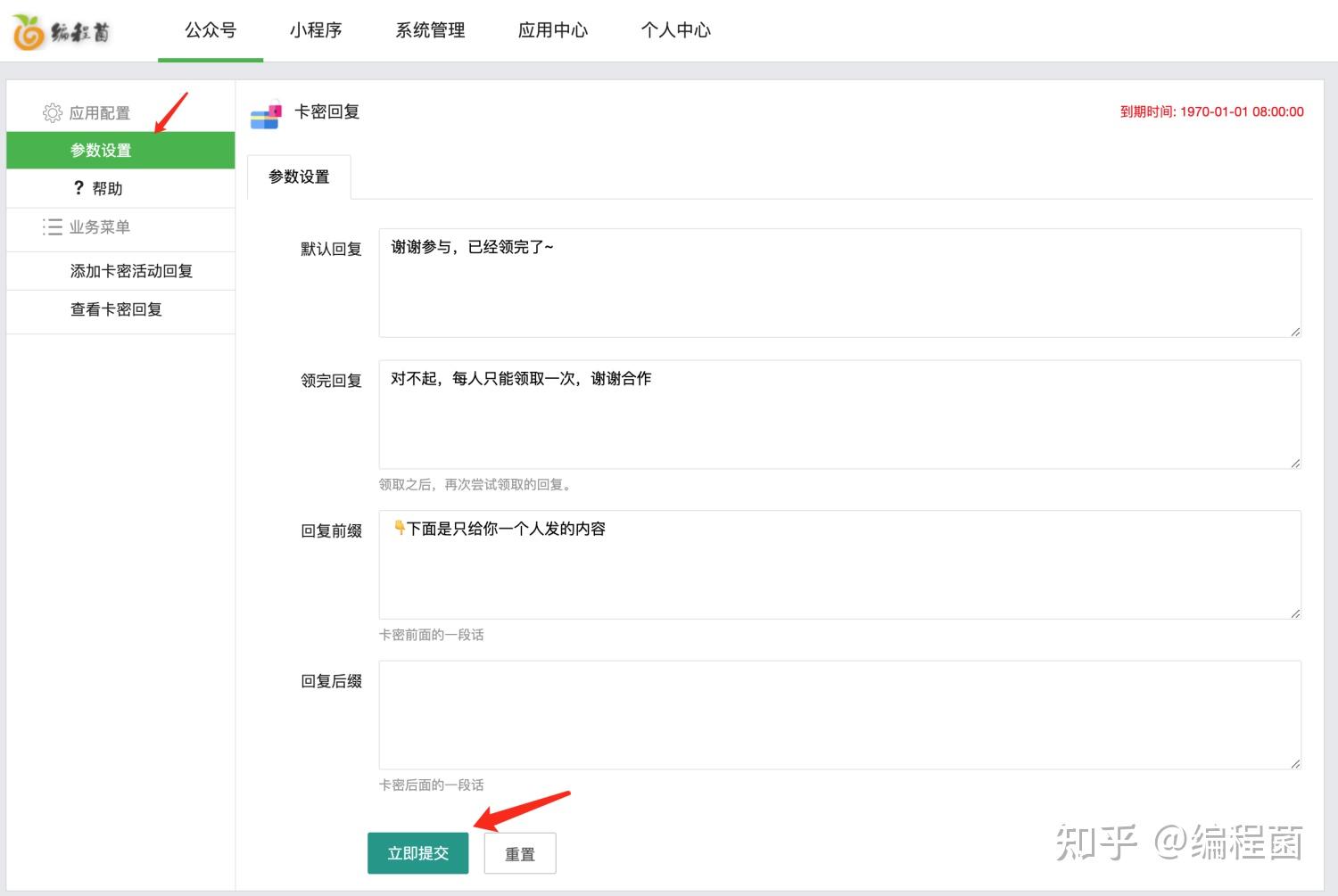Click the 应用配置 gear icon
Image resolution: width=1338 pixels, height=896 pixels.
[x=53, y=113]
